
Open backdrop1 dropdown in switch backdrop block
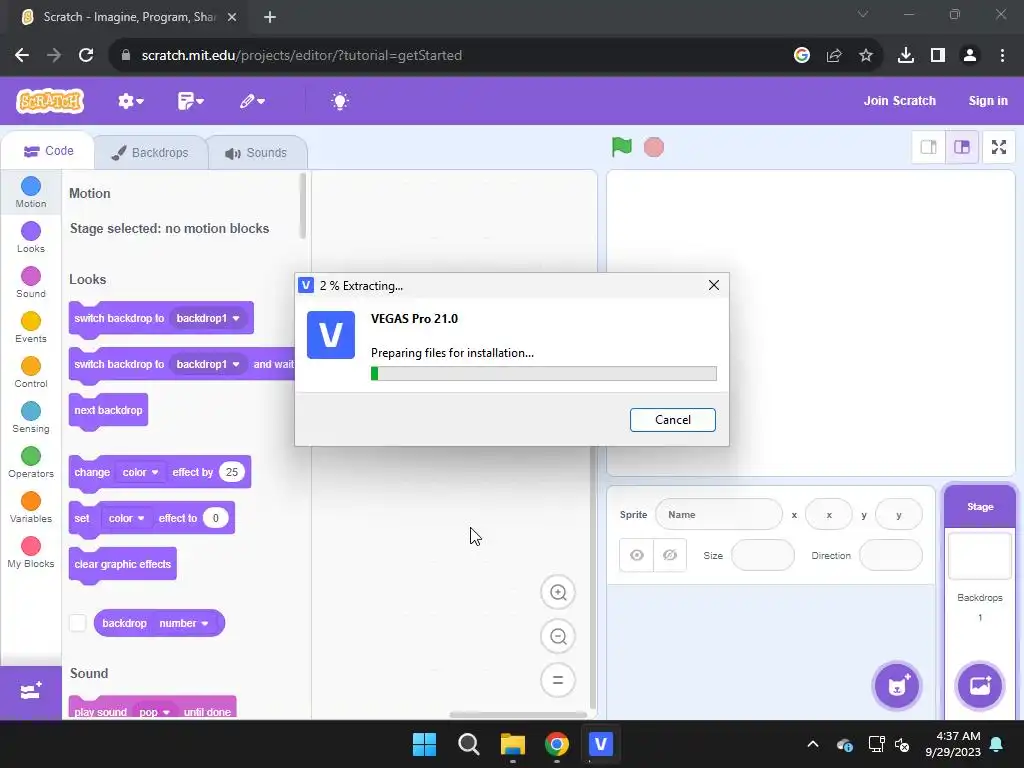point(208,318)
